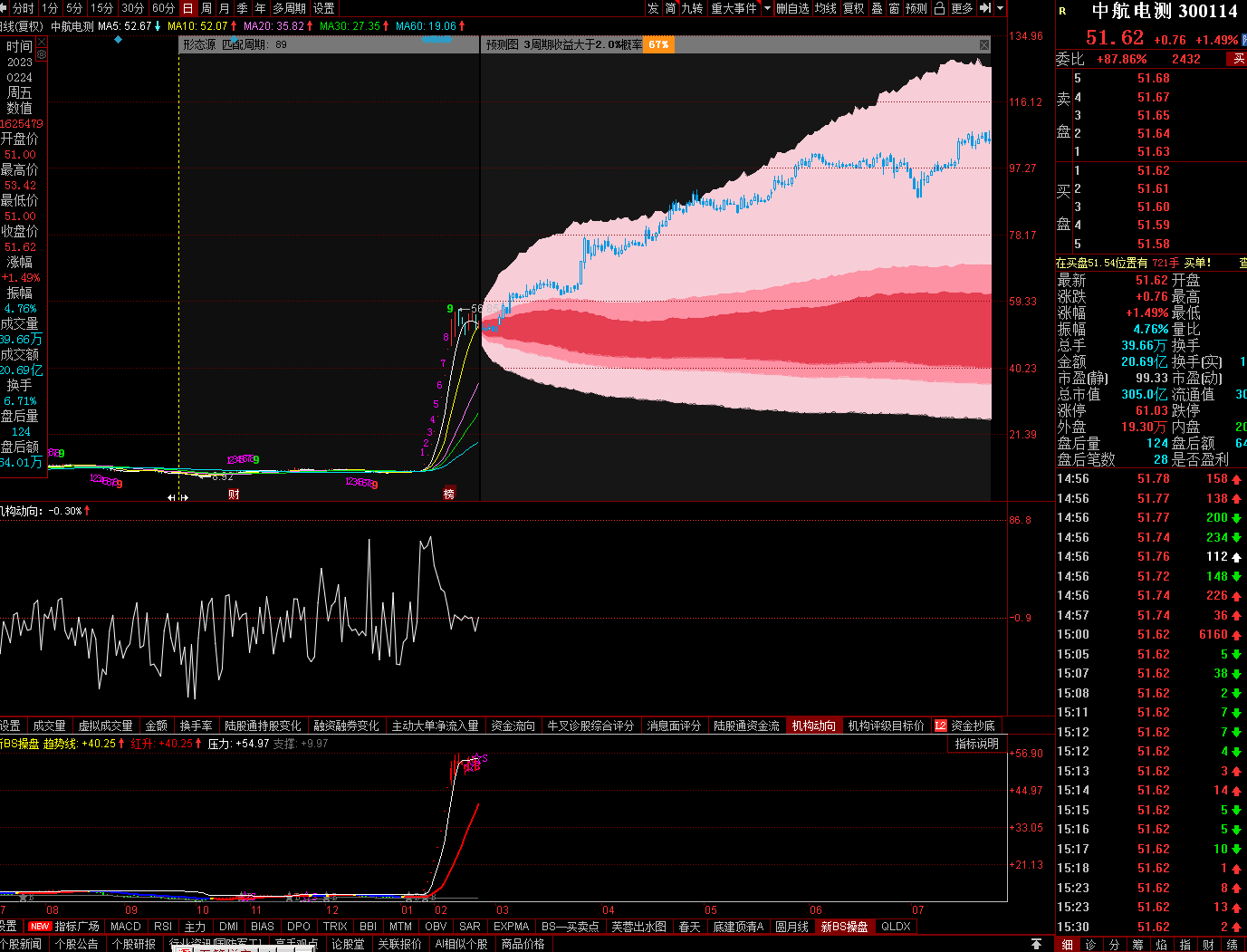Open the AI相似个股 tab
1247x952 pixels.
point(461,944)
